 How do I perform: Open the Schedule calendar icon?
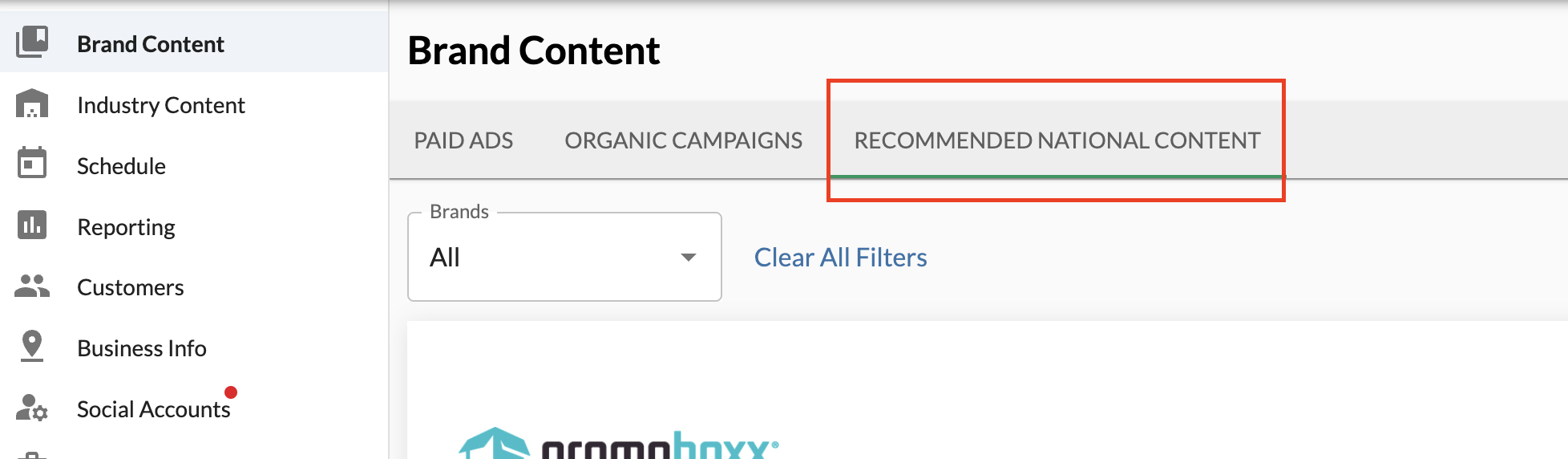click(x=32, y=163)
